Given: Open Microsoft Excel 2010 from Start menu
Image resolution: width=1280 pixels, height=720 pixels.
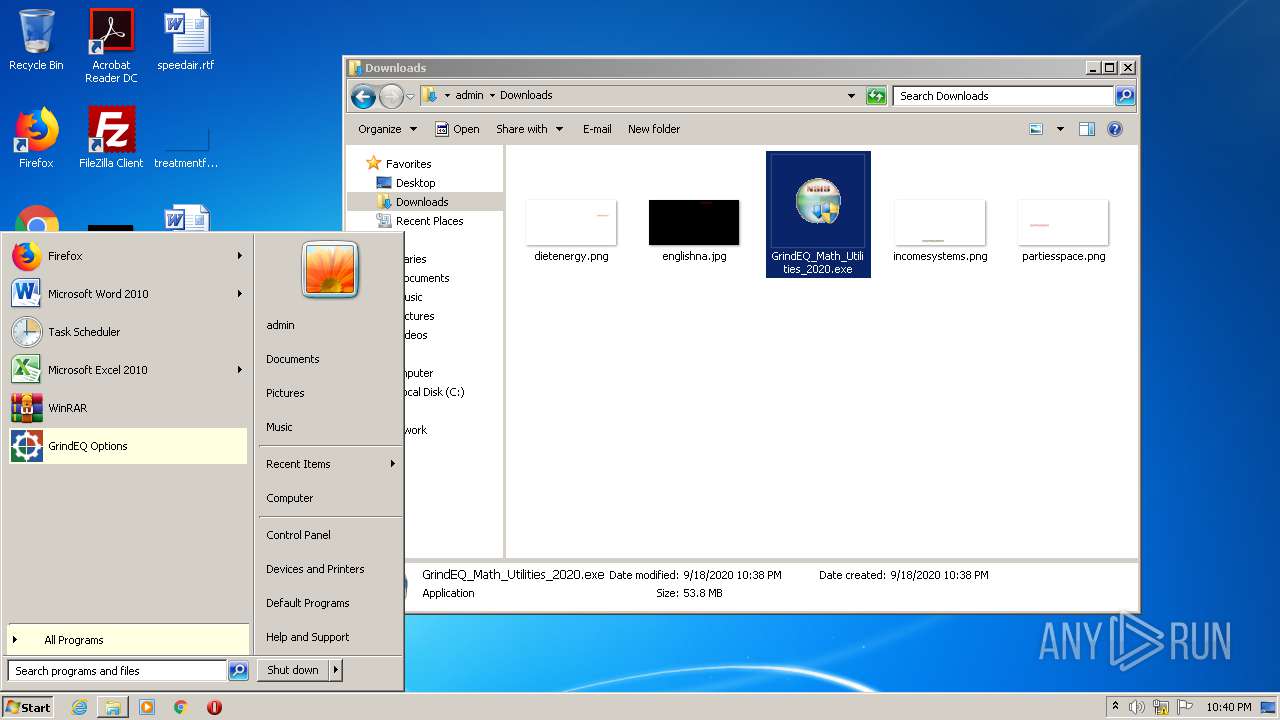Looking at the screenshot, I should pos(127,370).
